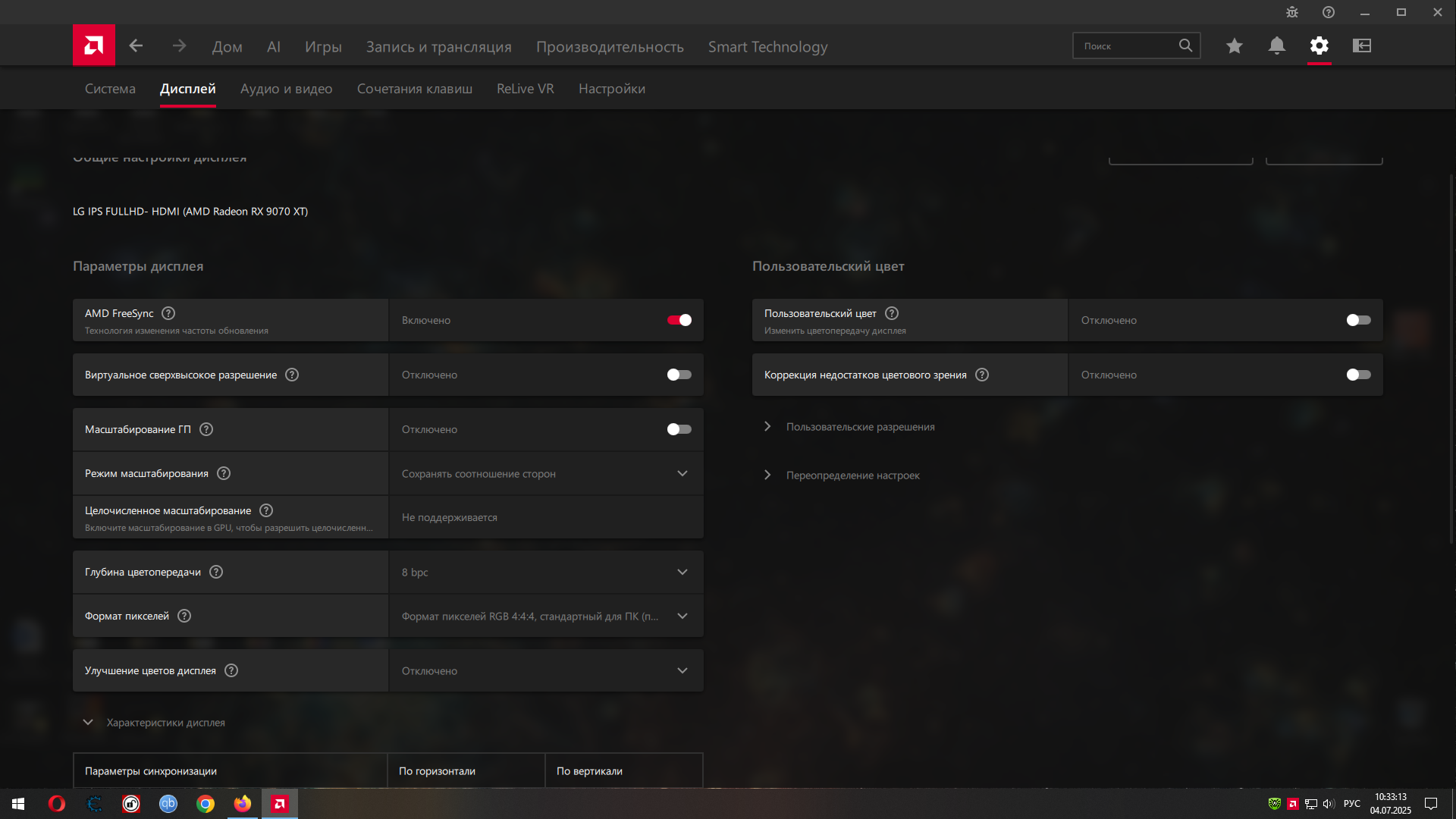The height and width of the screenshot is (819, 1456).
Task: Show help for Виртуальное сверхвысокое разрешение
Action: 292,375
